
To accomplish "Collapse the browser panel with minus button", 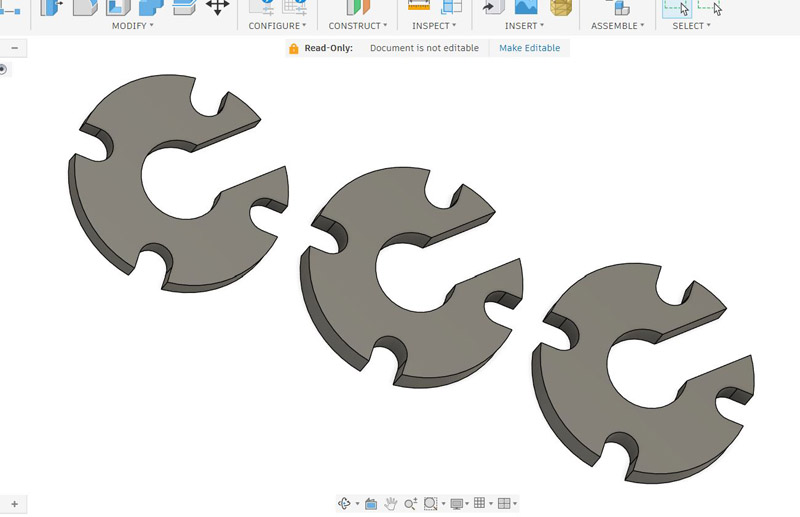I will 14,48.
